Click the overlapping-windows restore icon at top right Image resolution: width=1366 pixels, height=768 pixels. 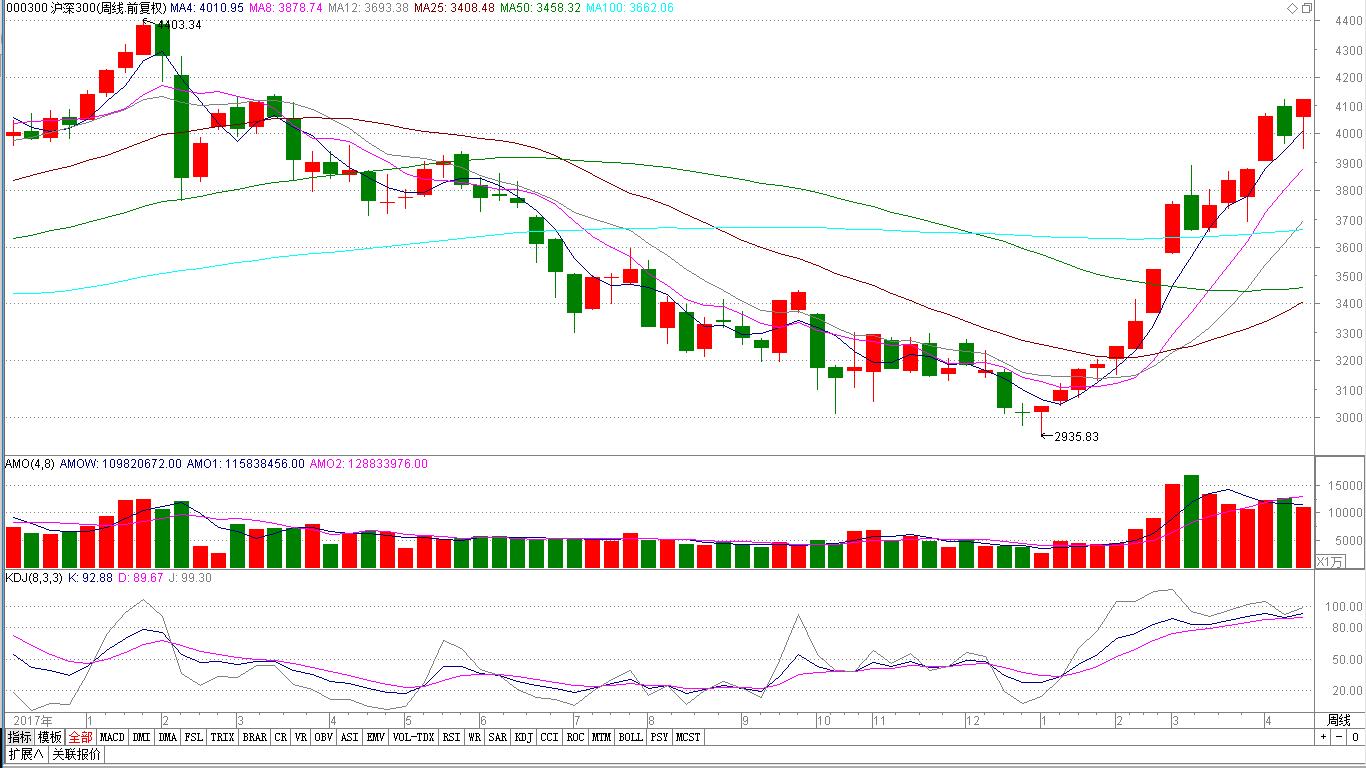coord(1307,8)
